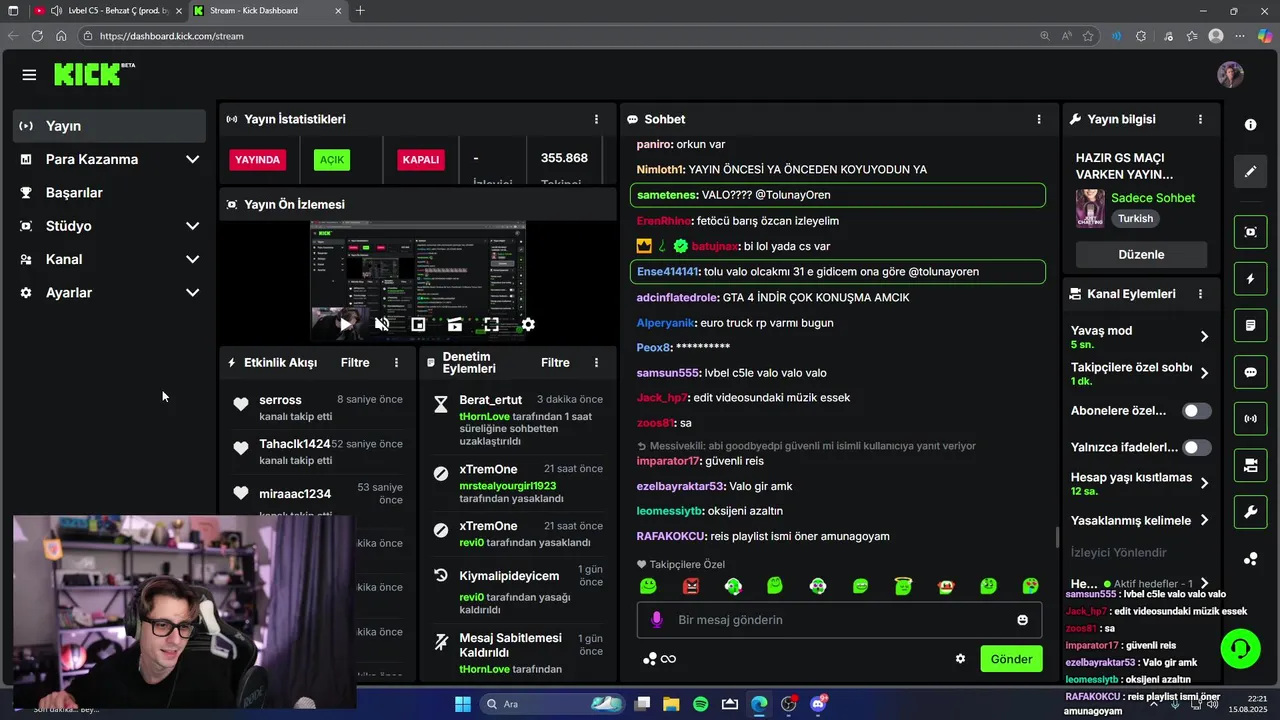Open Yayın İstatistikleri three-dot menu
Viewport: 1280px width, 720px height.
tap(597, 119)
